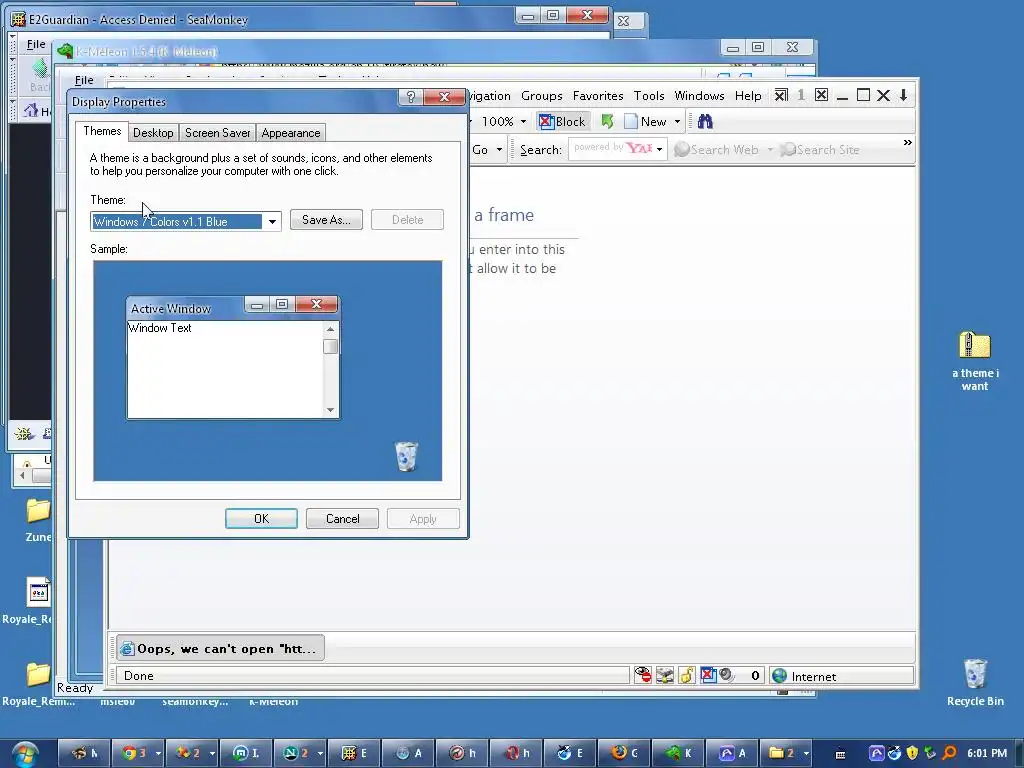Switch to the Appearance tab

[x=291, y=133]
